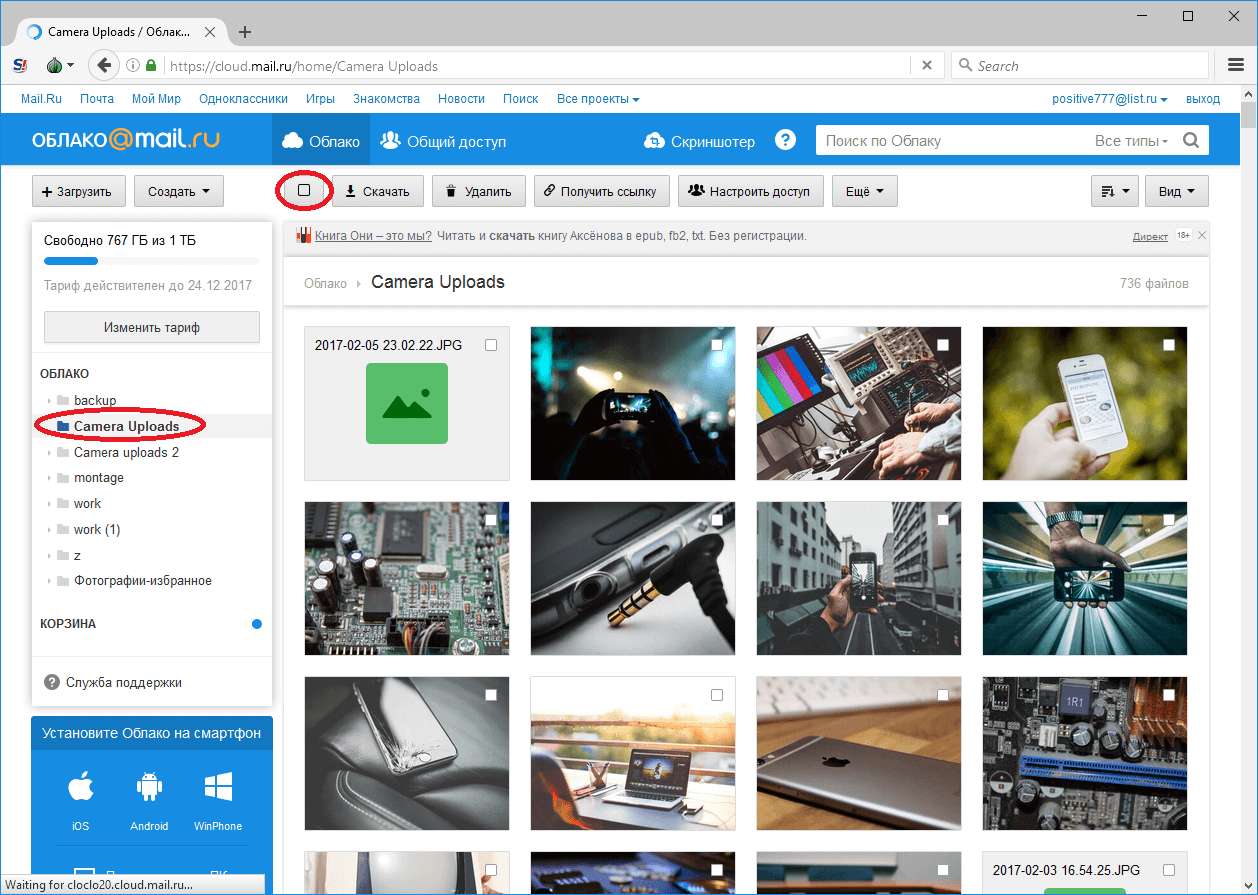Screen dimensions: 1258x895
Task: Open the browser hamburger menu
Action: [1236, 66]
